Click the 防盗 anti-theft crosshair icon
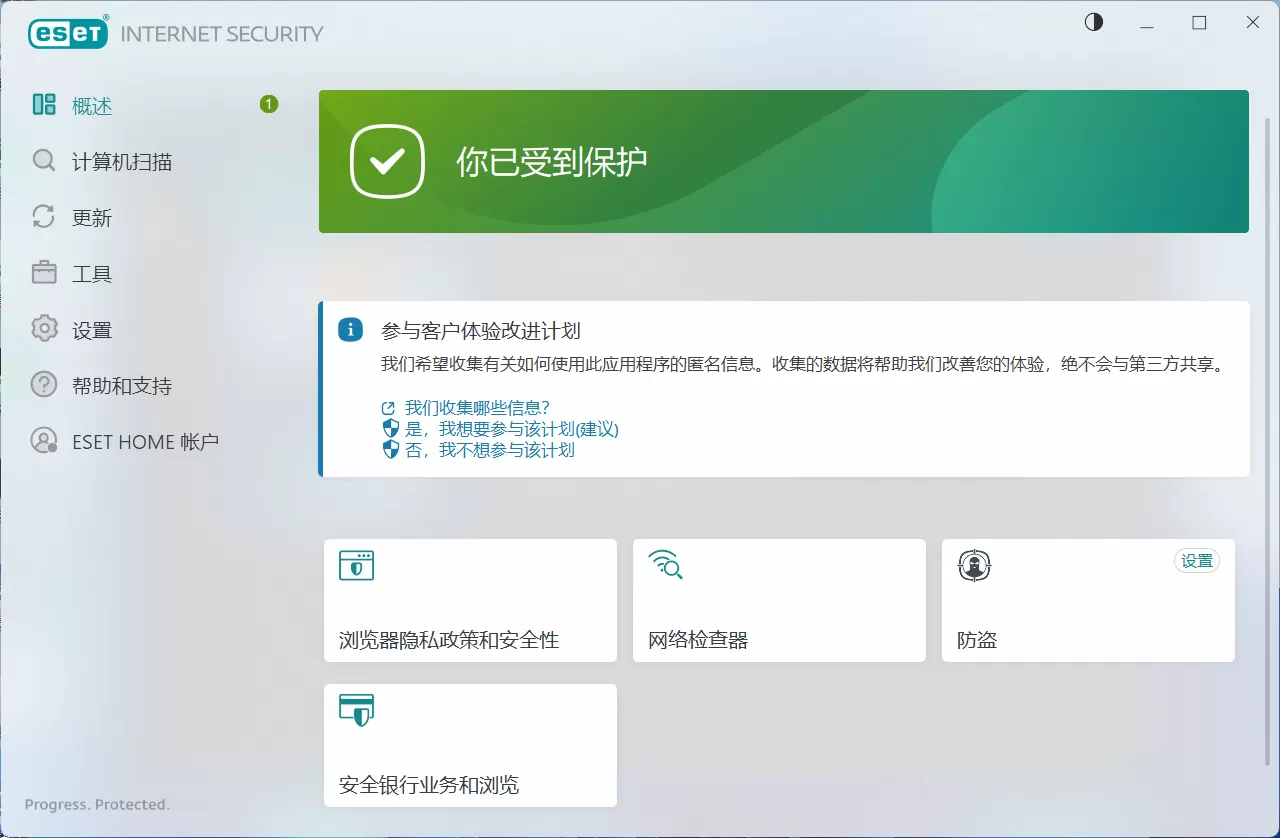The width and height of the screenshot is (1280, 838). point(974,565)
